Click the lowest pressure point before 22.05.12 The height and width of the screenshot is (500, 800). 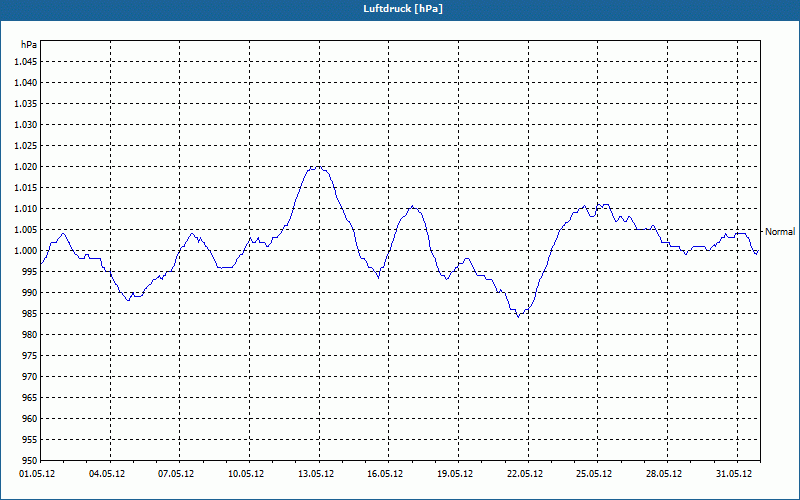tap(518, 317)
